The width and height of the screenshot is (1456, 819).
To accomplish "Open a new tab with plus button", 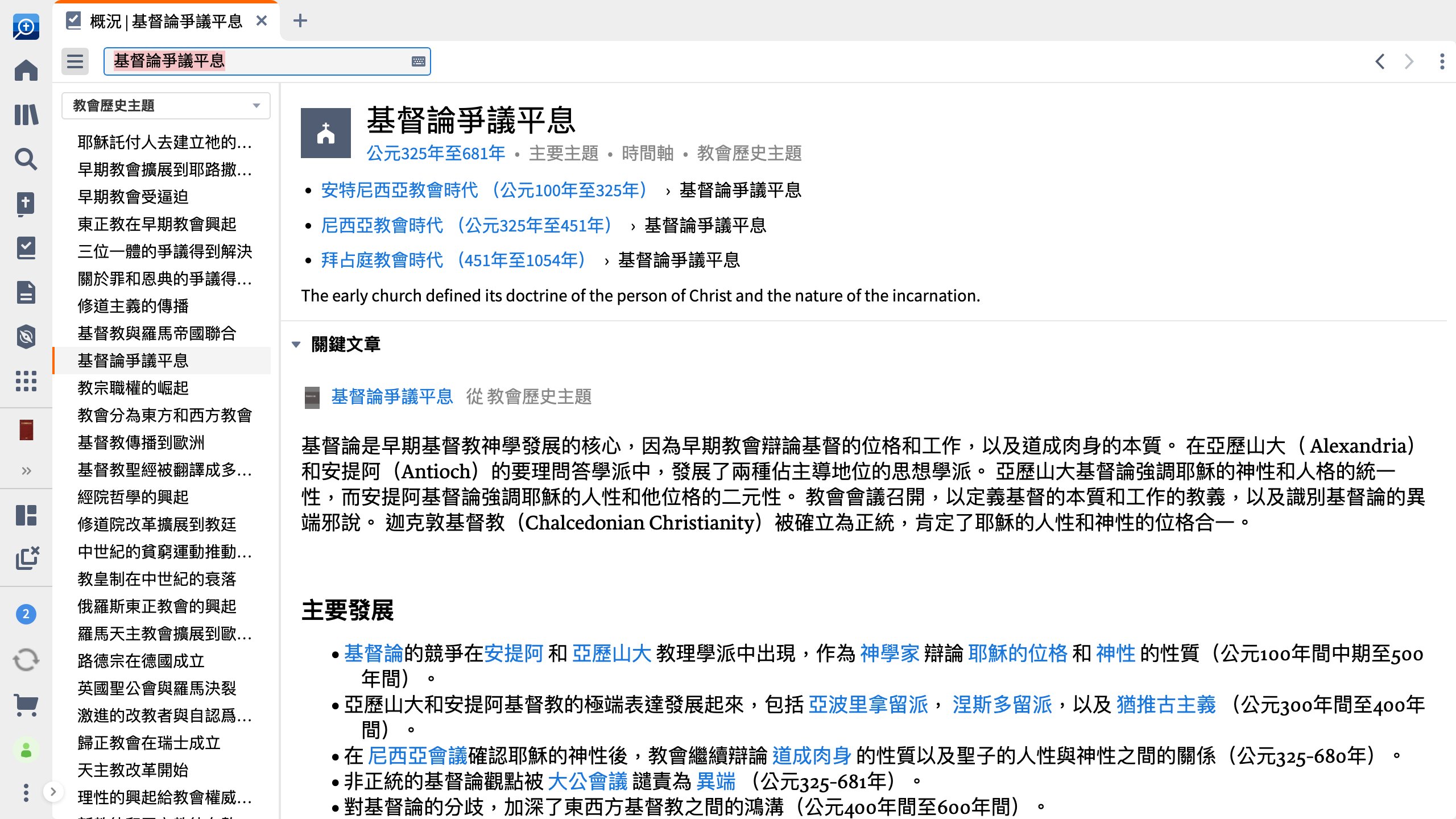I will (x=300, y=21).
